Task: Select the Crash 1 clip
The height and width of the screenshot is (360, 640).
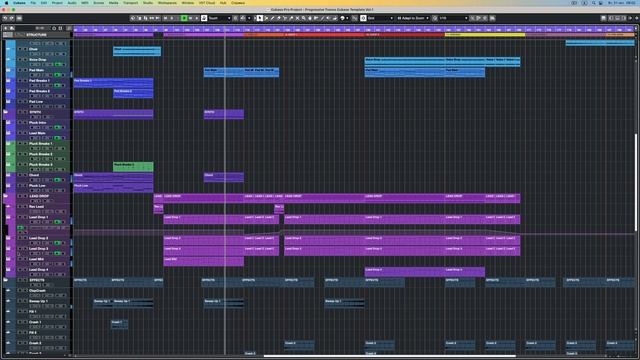Action: coord(119,324)
